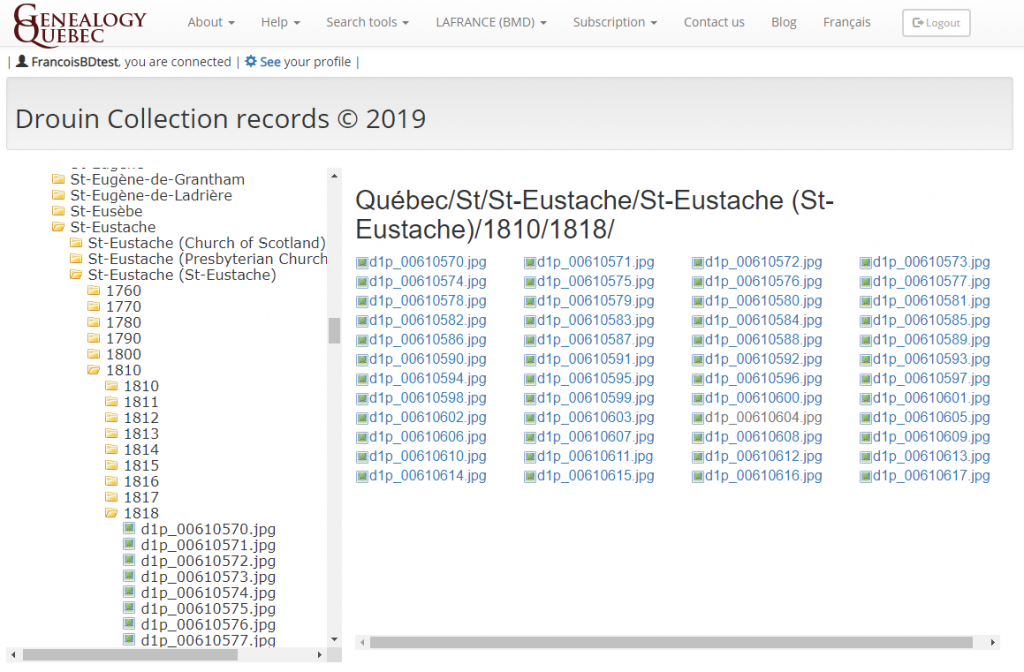Select year 1813 in the tree
Viewport: 1024px width, 672px height.
pos(141,434)
